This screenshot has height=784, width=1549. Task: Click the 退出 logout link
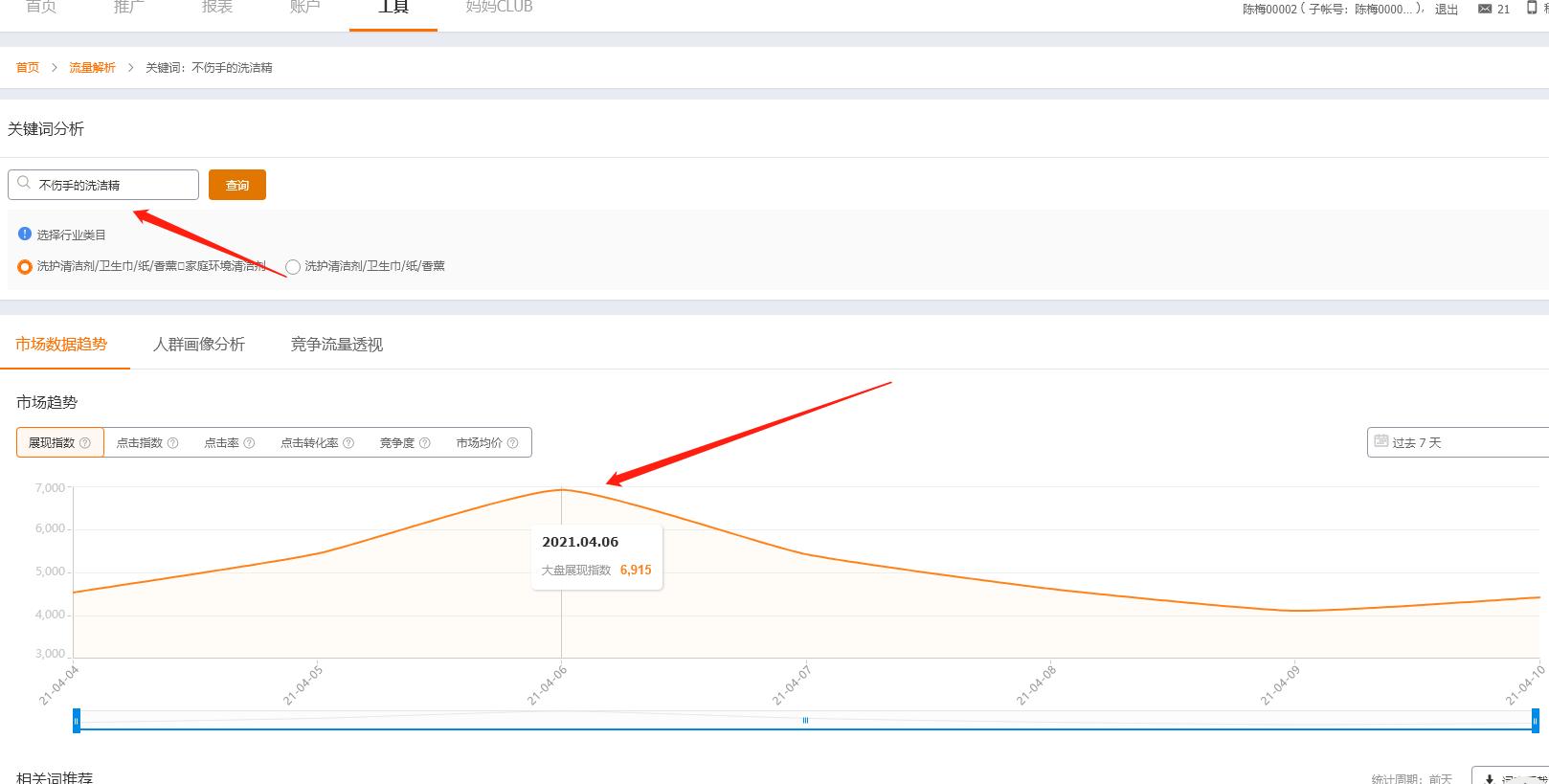(x=1447, y=10)
